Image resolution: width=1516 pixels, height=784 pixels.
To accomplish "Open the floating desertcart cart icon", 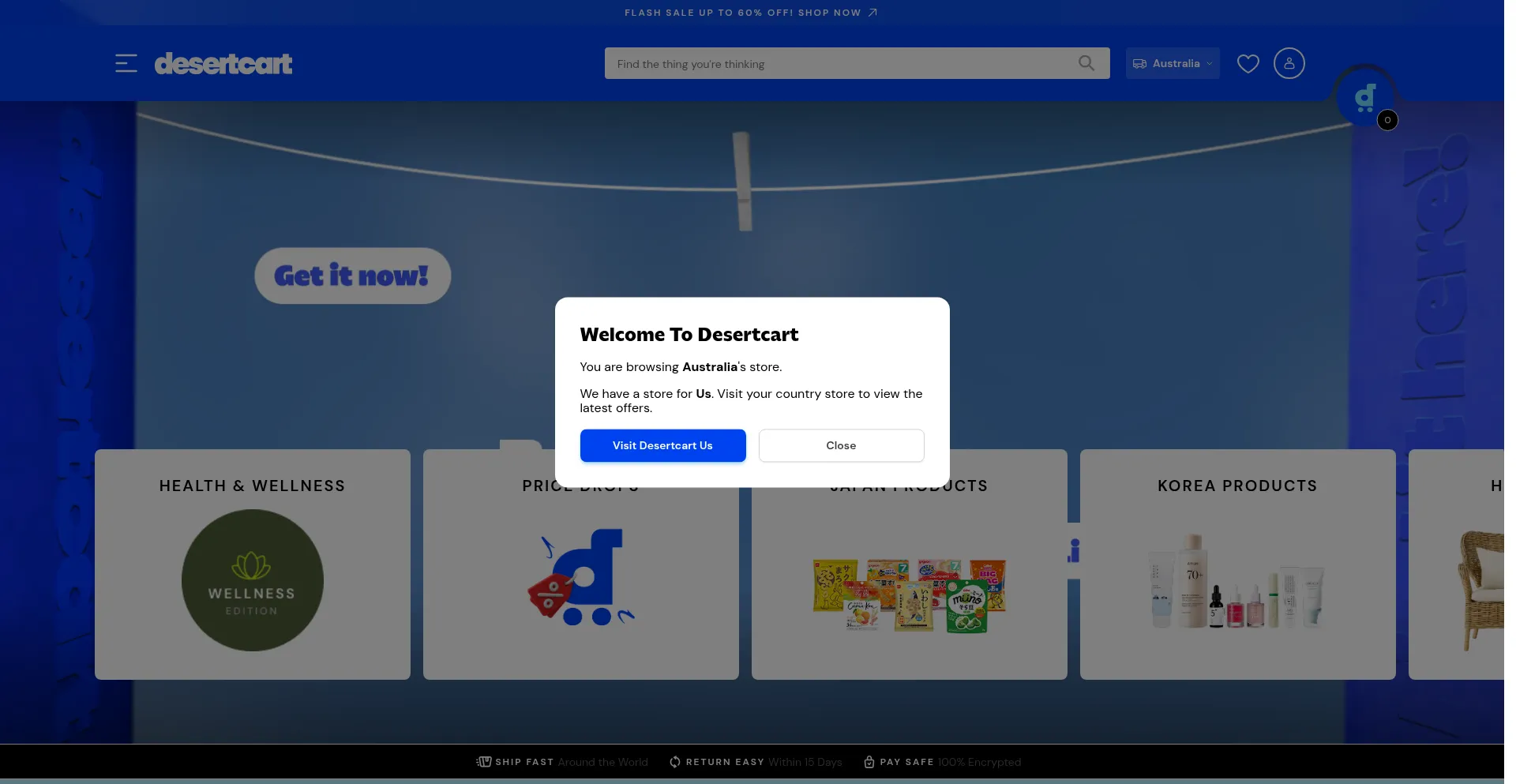I will click(1364, 99).
